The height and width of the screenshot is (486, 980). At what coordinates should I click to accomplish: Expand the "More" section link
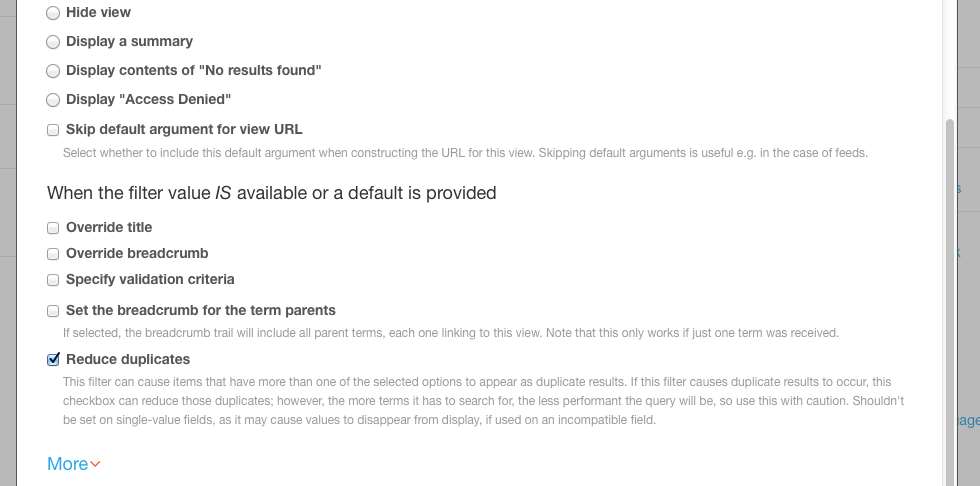coord(68,464)
